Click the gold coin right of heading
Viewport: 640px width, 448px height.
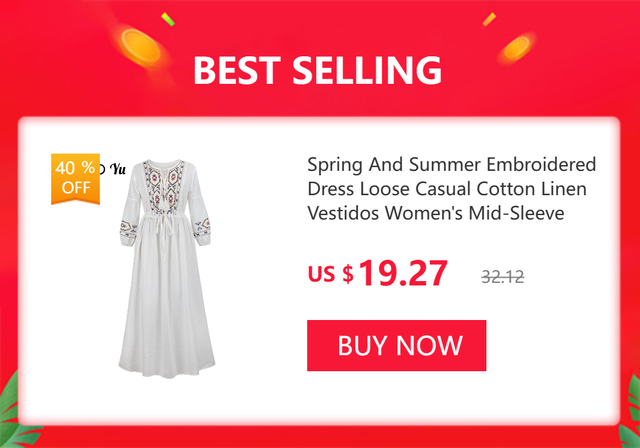pos(517,47)
